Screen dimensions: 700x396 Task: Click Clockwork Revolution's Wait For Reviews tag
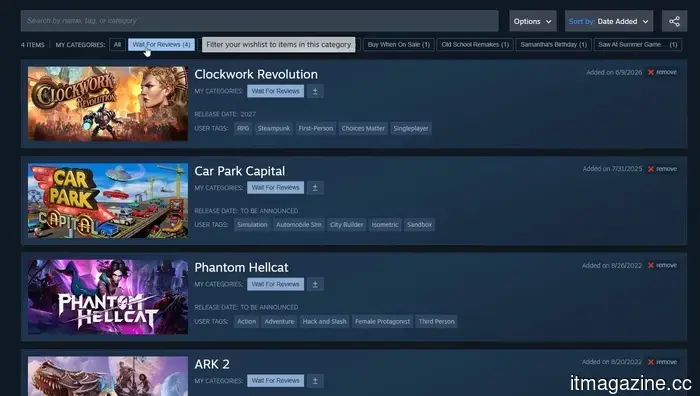(x=275, y=91)
